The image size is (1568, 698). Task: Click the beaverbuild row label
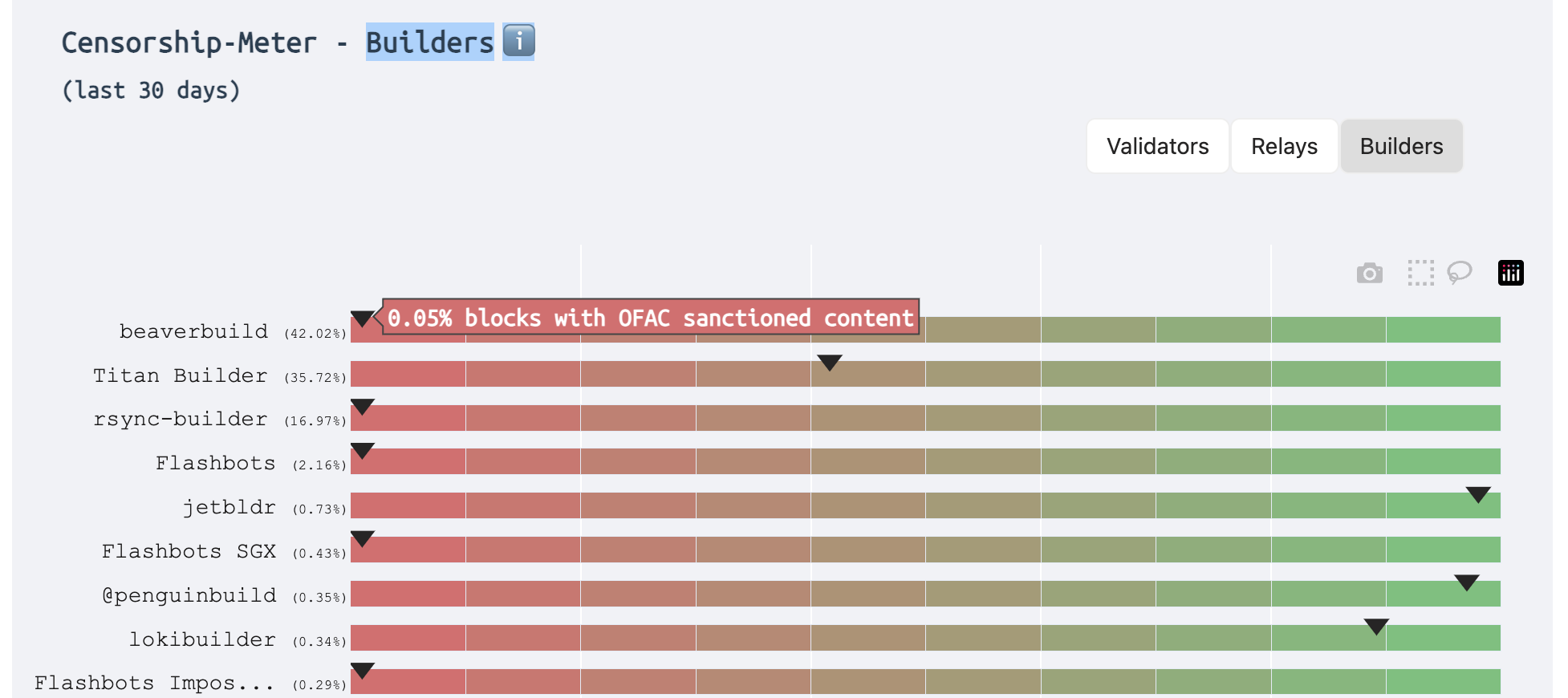coord(193,331)
